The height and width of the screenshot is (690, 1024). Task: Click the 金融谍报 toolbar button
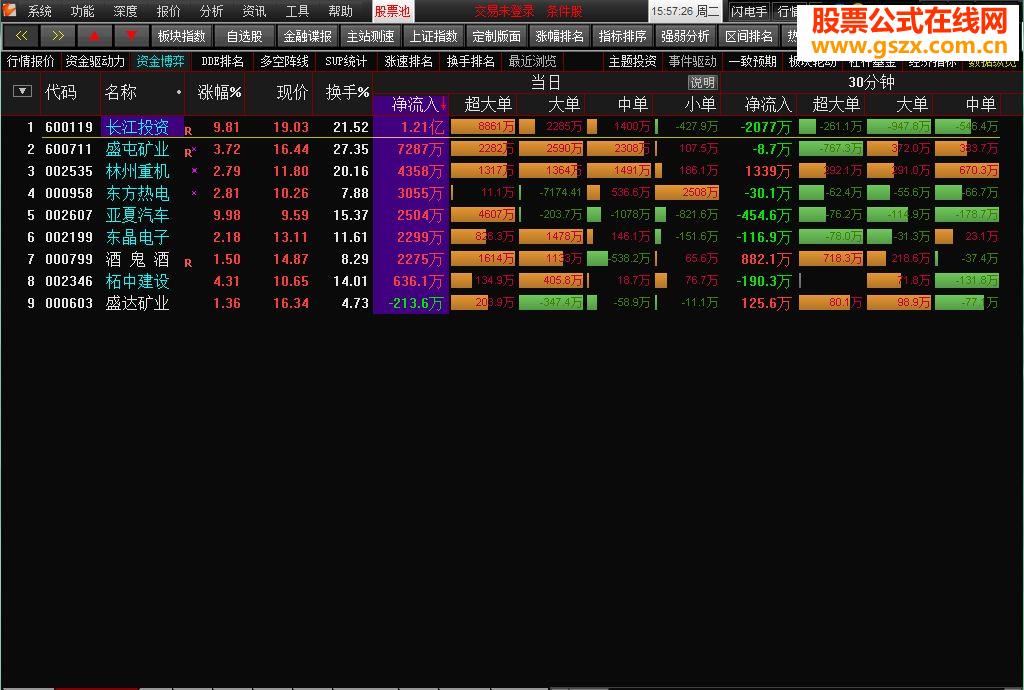[308, 36]
